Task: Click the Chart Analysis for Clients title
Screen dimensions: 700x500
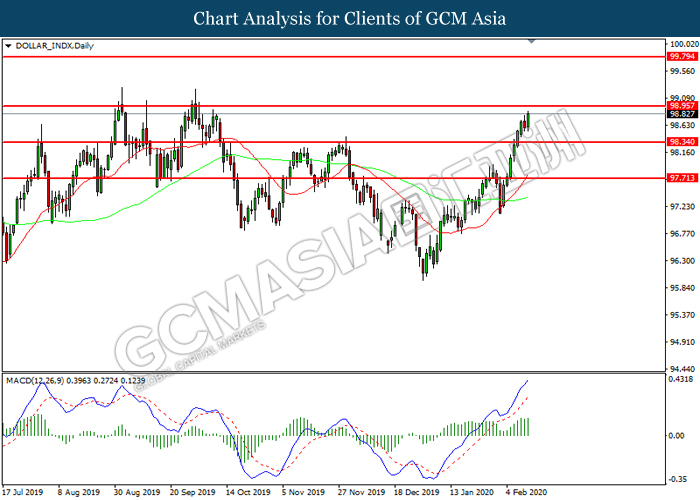Action: 350,19
